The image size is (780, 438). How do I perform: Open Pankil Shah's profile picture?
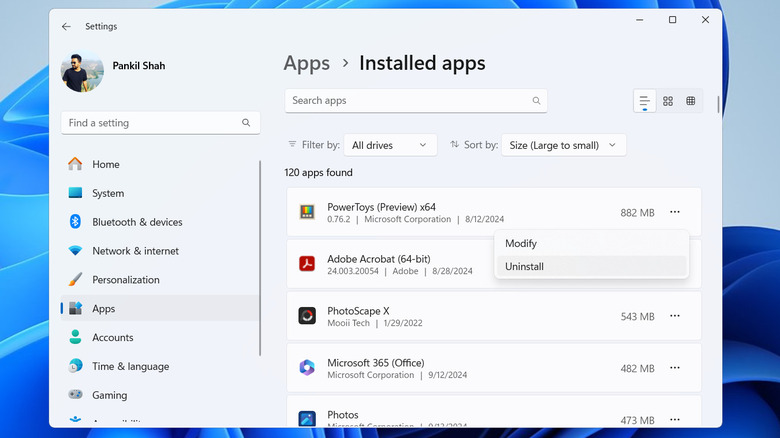[82, 72]
